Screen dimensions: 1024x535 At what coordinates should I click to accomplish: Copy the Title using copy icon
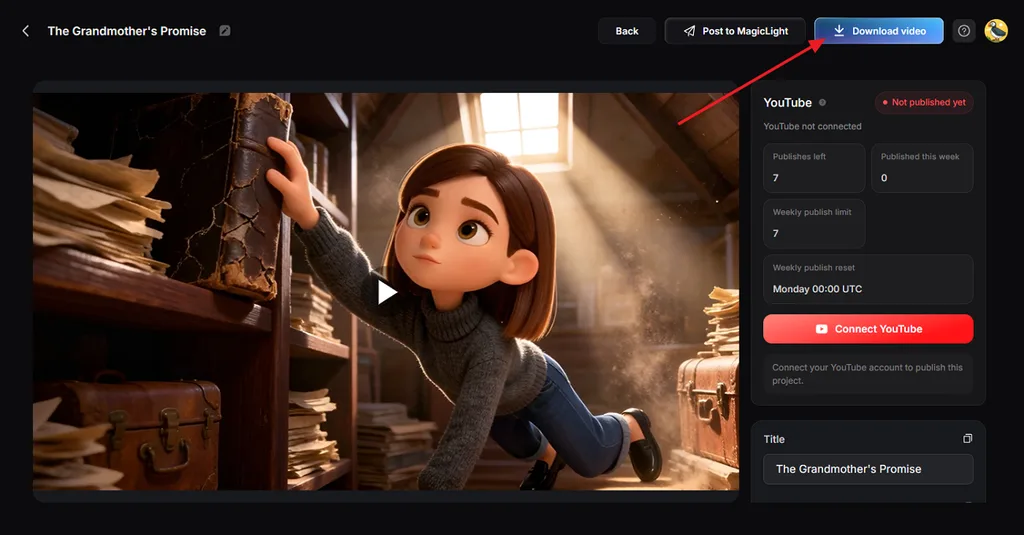coord(967,439)
